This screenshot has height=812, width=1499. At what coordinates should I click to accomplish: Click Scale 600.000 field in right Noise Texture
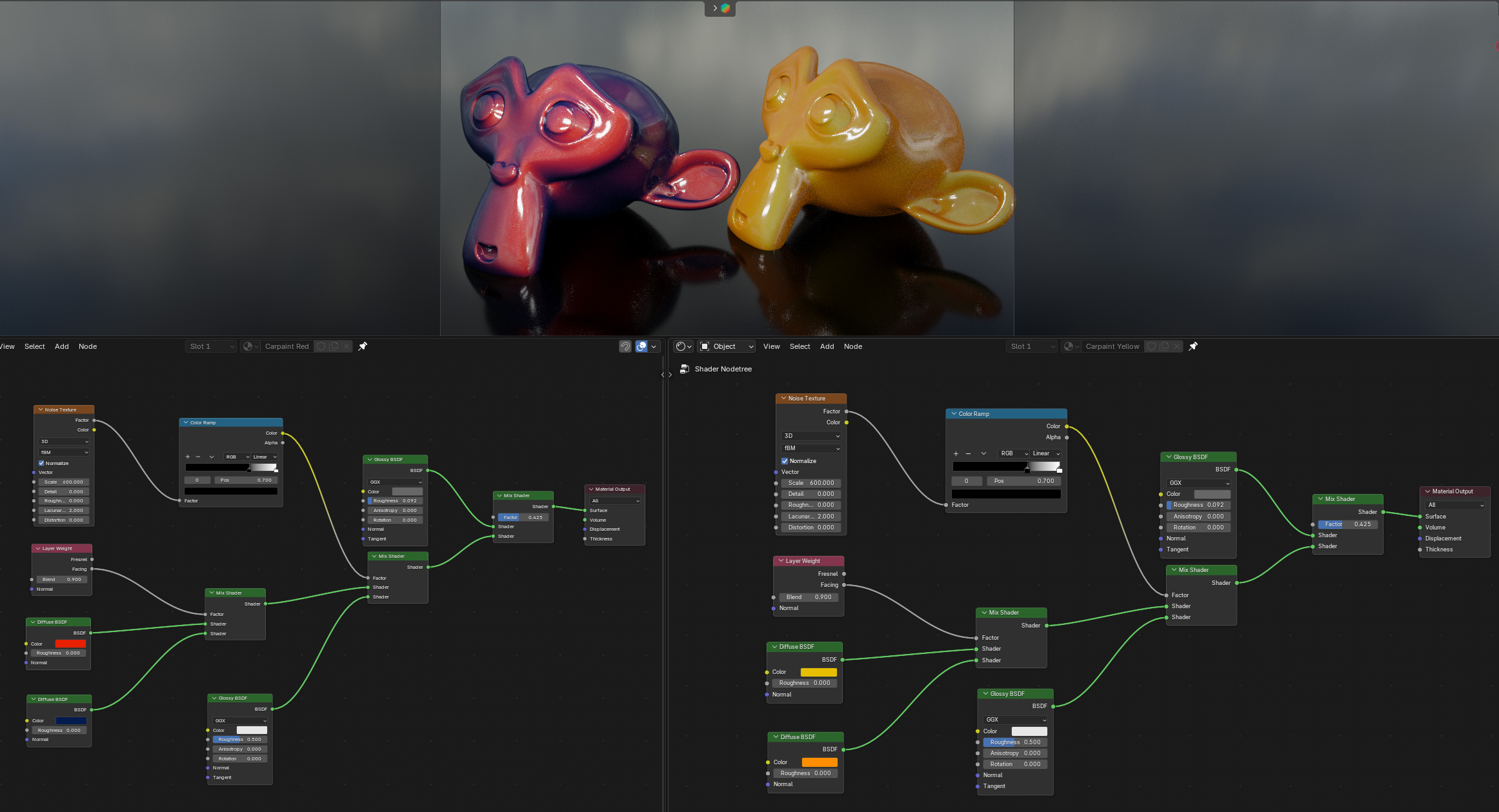tap(811, 483)
